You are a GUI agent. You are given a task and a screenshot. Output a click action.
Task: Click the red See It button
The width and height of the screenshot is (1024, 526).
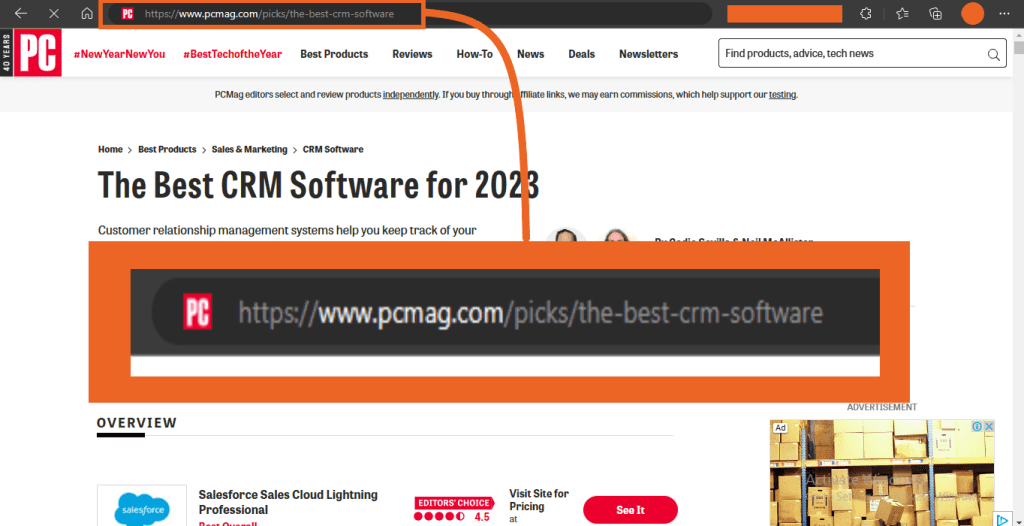pos(630,510)
